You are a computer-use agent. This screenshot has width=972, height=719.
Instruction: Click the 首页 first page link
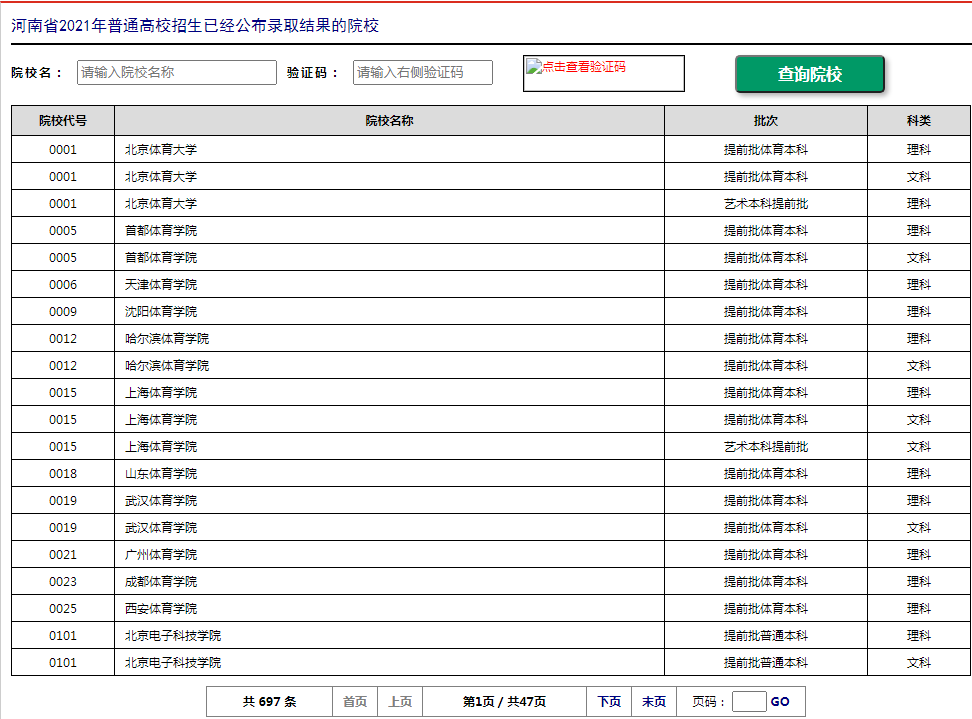(355, 702)
